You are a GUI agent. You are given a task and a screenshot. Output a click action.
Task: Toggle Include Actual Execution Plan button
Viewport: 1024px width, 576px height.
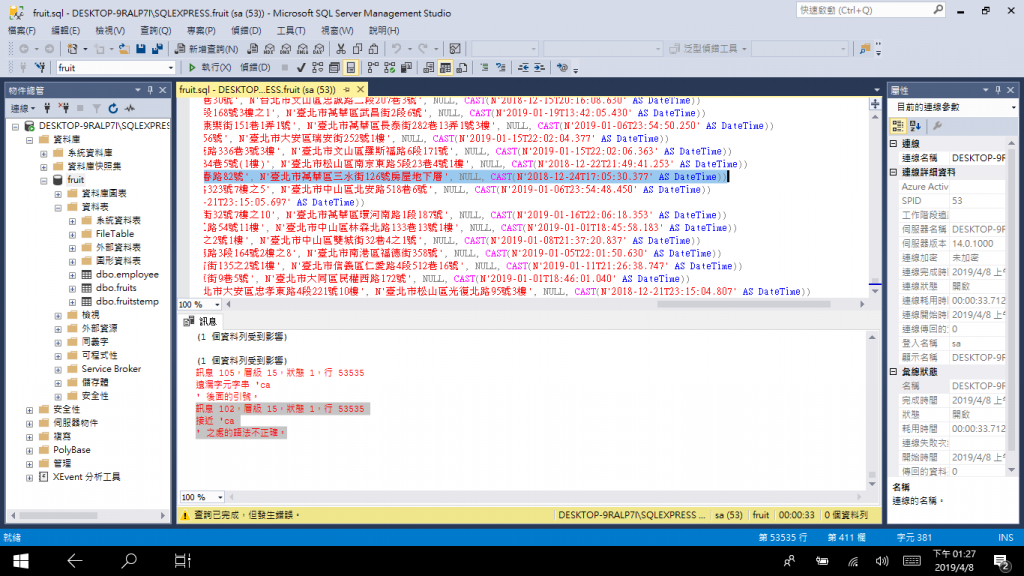coord(373,67)
